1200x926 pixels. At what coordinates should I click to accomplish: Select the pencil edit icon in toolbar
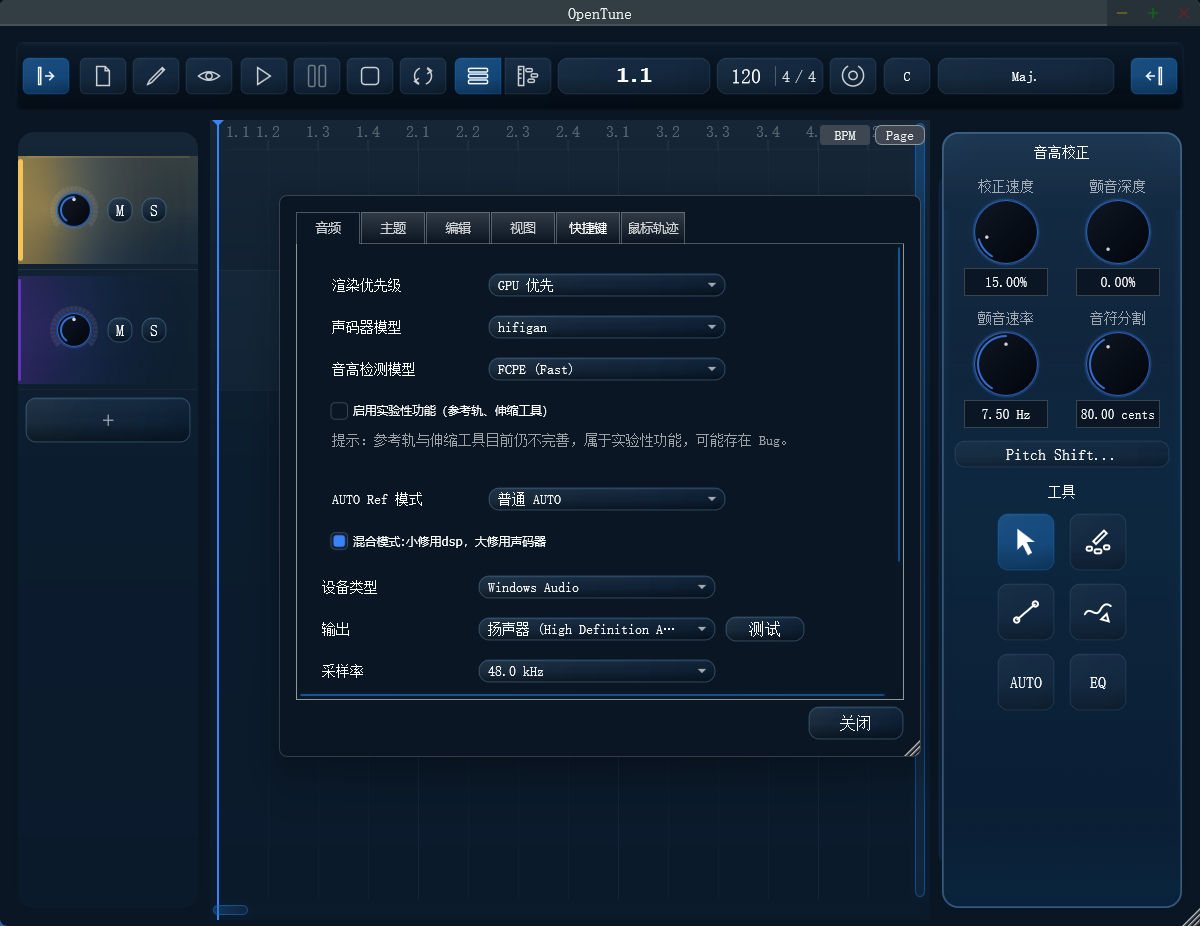pos(156,76)
